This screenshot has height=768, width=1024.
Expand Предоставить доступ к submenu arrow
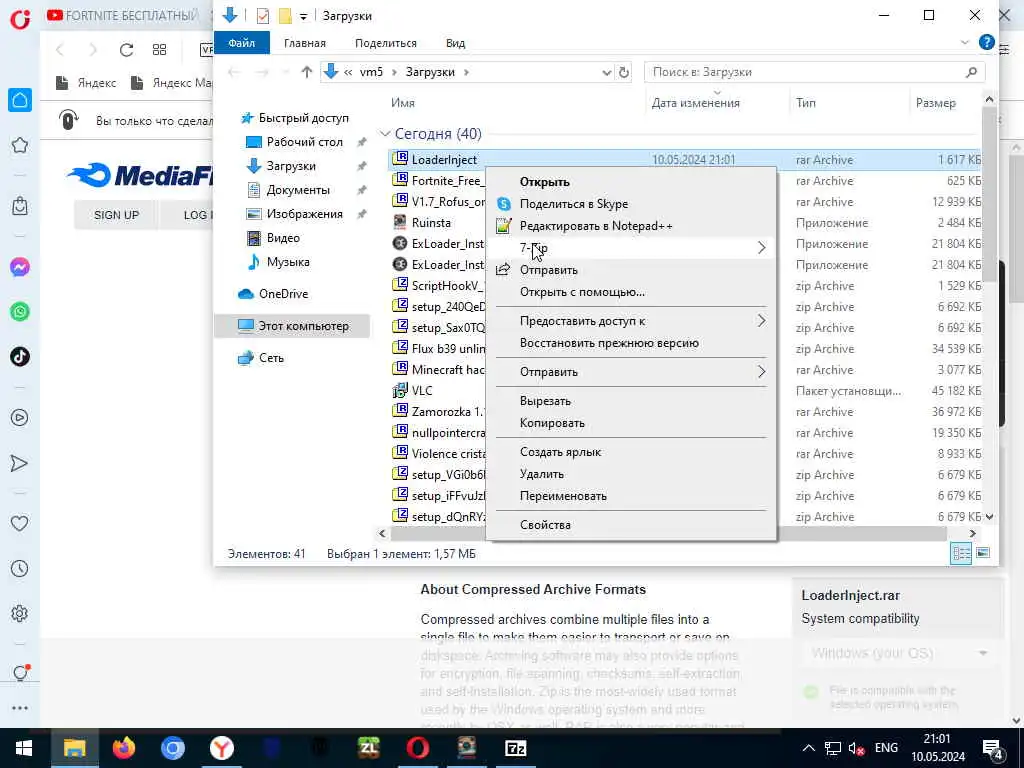pos(761,321)
